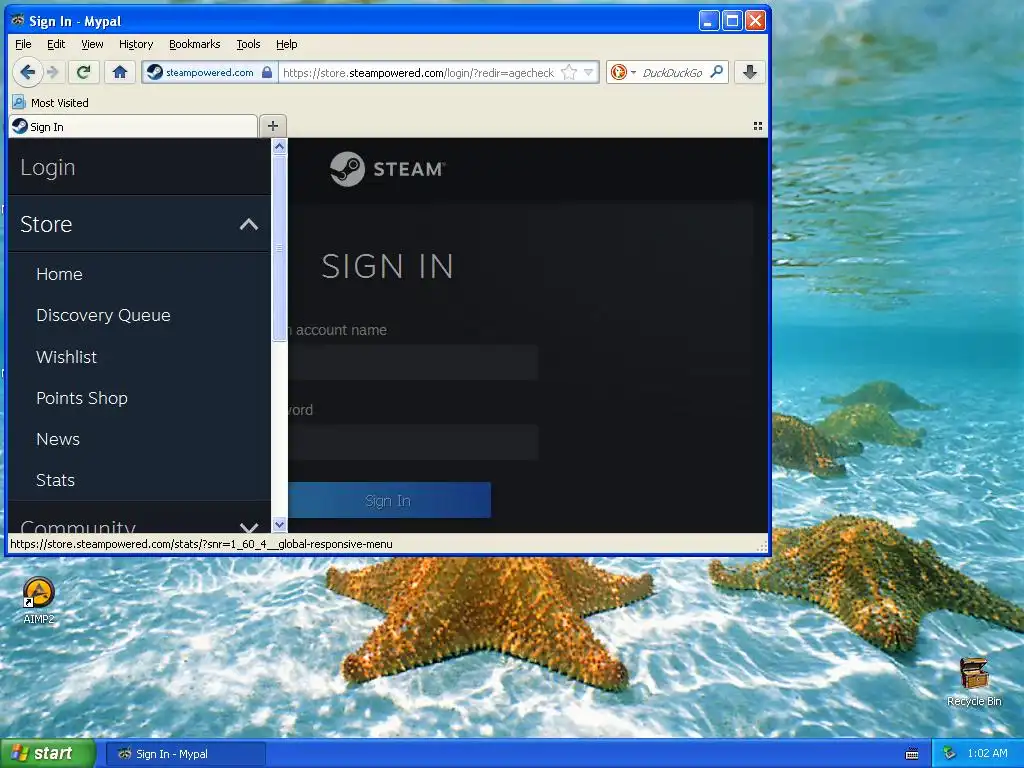
Task: Click the steampowered.com site identity icon
Action: (155, 72)
